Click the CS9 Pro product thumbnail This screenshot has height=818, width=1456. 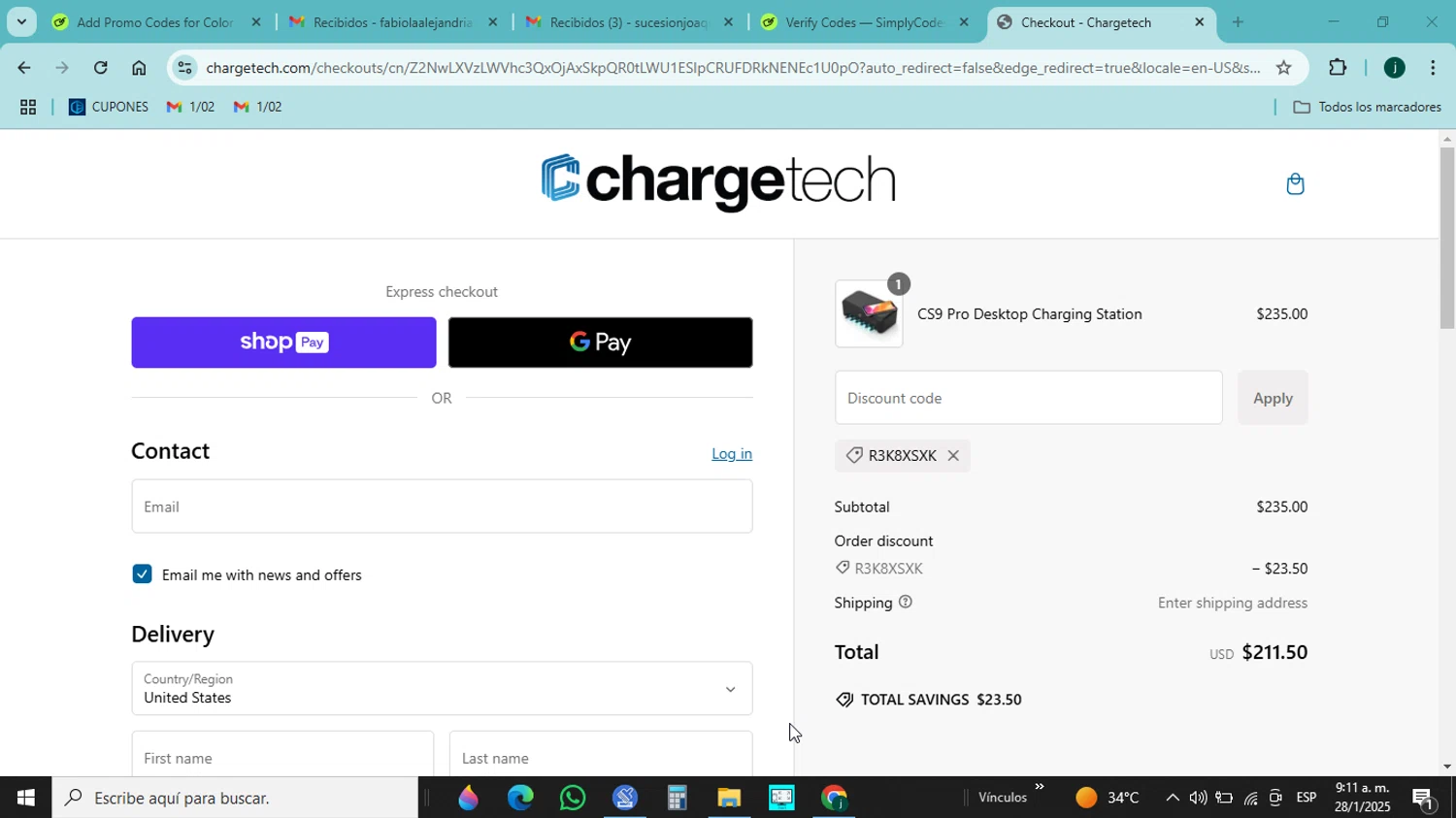click(x=869, y=314)
